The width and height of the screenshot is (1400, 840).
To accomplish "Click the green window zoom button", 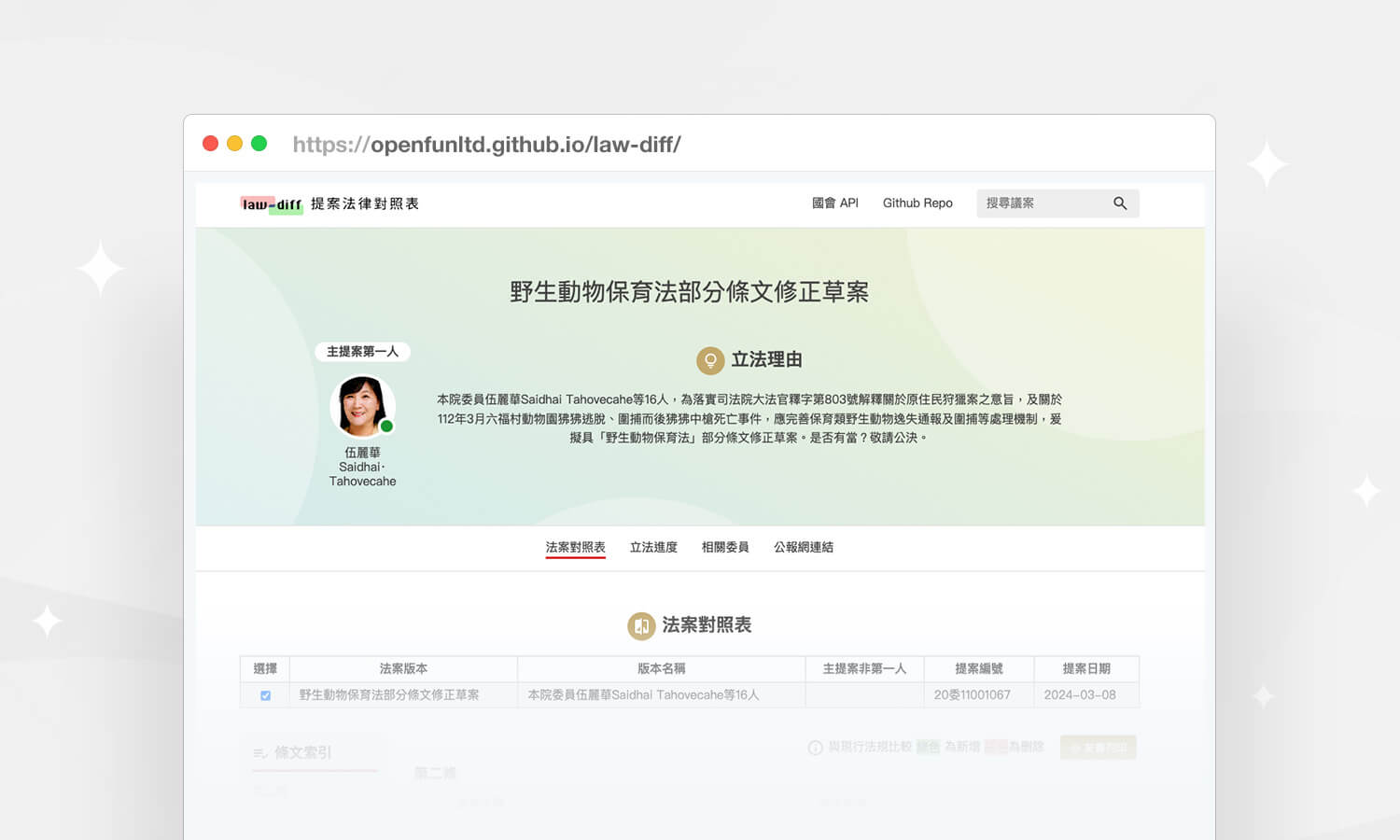I will (259, 144).
